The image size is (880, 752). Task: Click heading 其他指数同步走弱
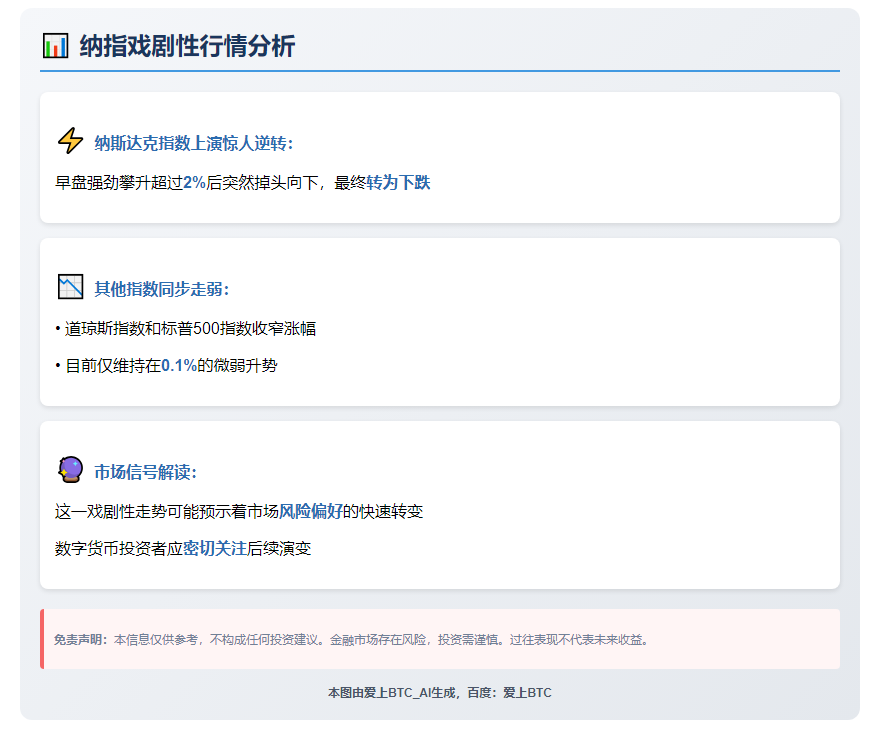(162, 289)
